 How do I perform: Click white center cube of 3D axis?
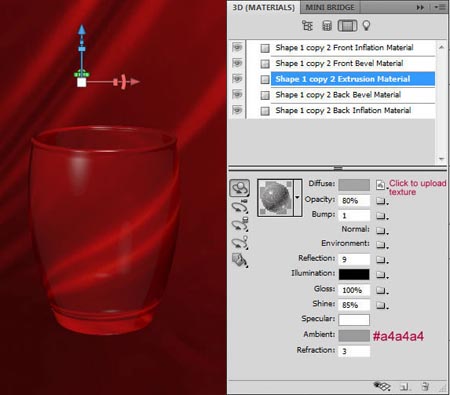[x=82, y=82]
